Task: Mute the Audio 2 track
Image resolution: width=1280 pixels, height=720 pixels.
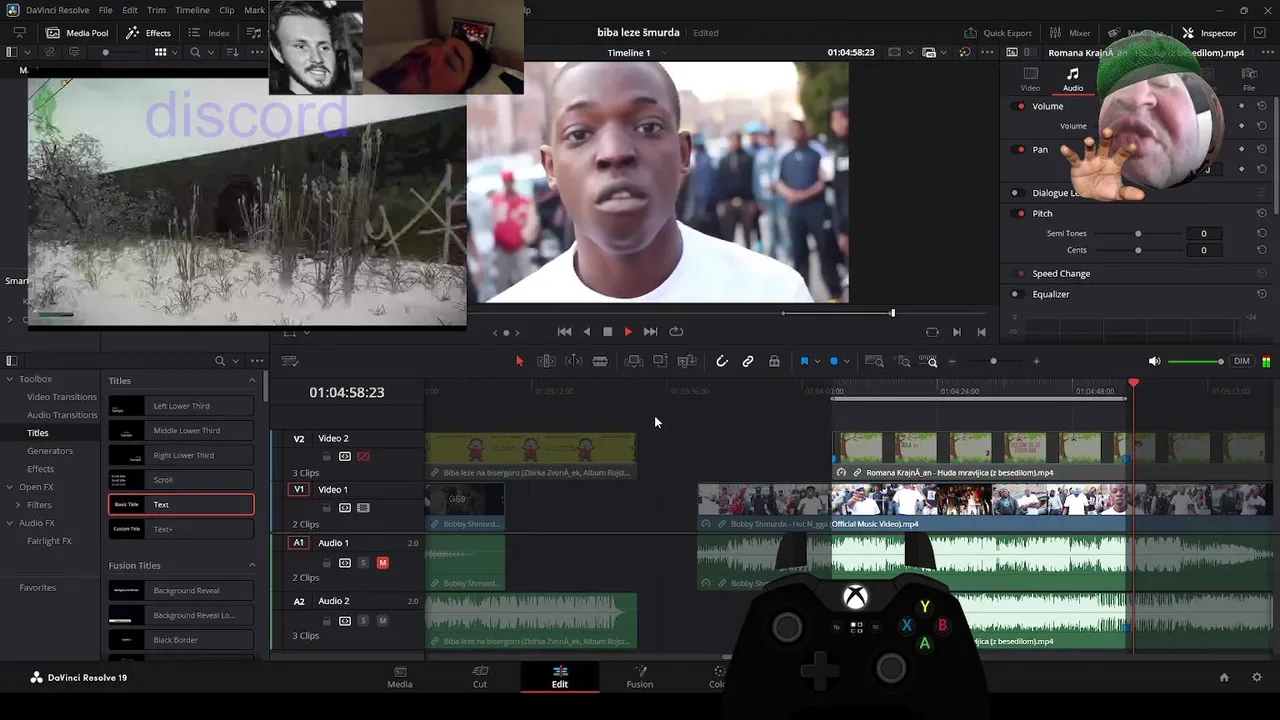Action: (382, 621)
